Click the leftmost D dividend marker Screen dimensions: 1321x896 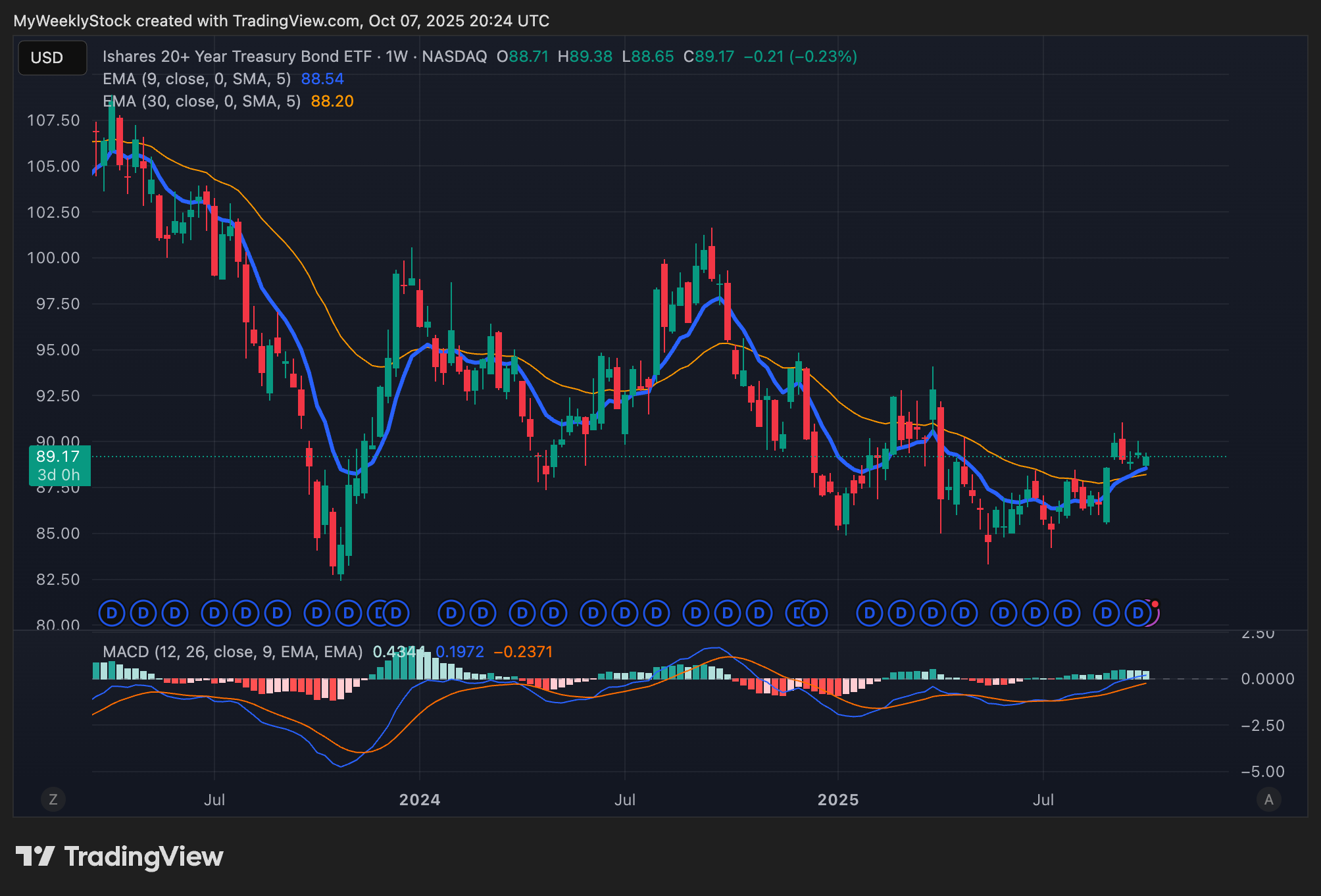click(112, 614)
